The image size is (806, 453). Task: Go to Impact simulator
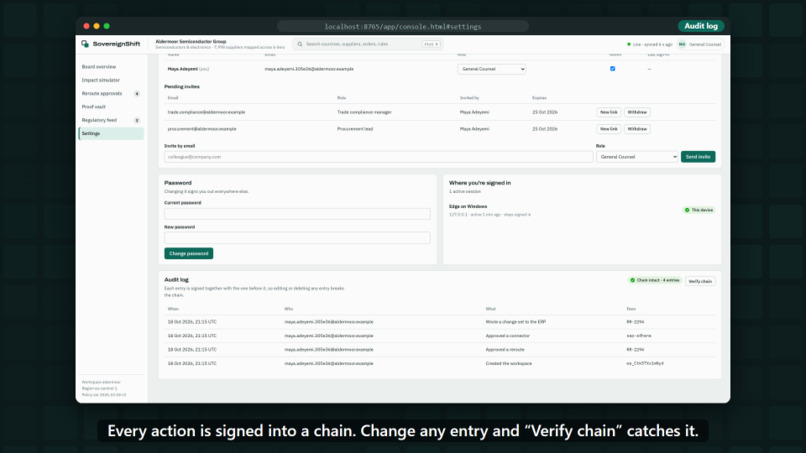101,80
